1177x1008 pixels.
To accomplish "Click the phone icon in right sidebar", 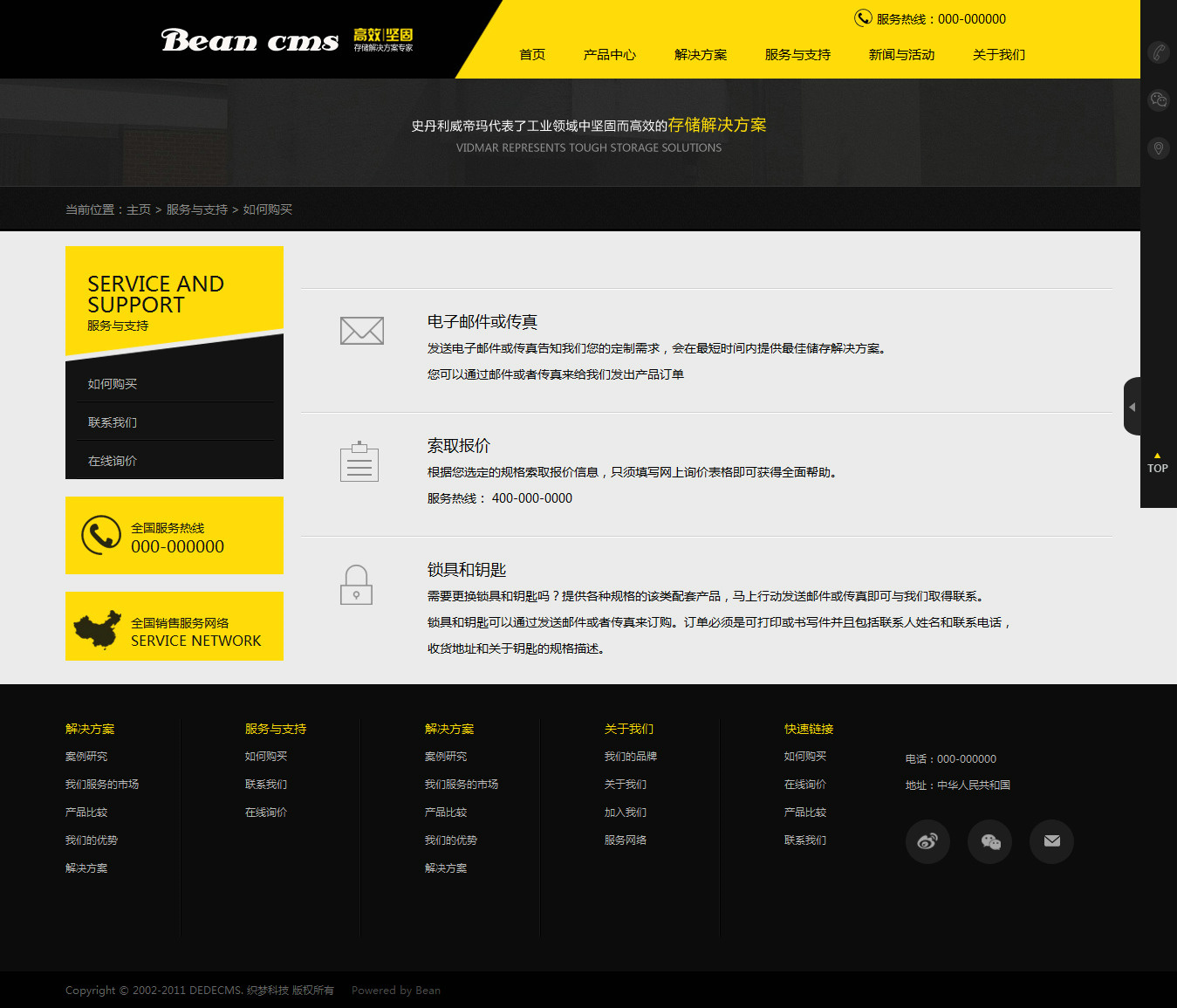I will (x=1158, y=52).
